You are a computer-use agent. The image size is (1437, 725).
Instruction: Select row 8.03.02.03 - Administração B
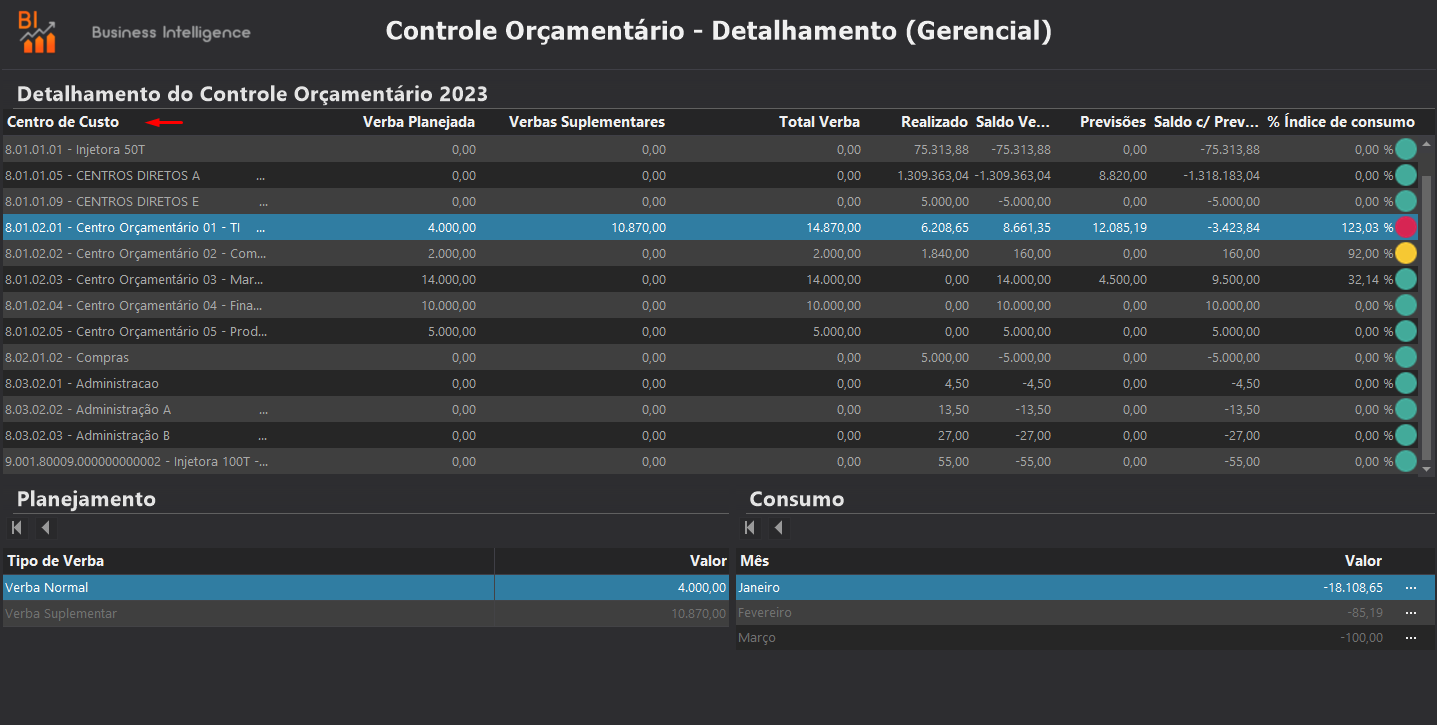(x=710, y=435)
